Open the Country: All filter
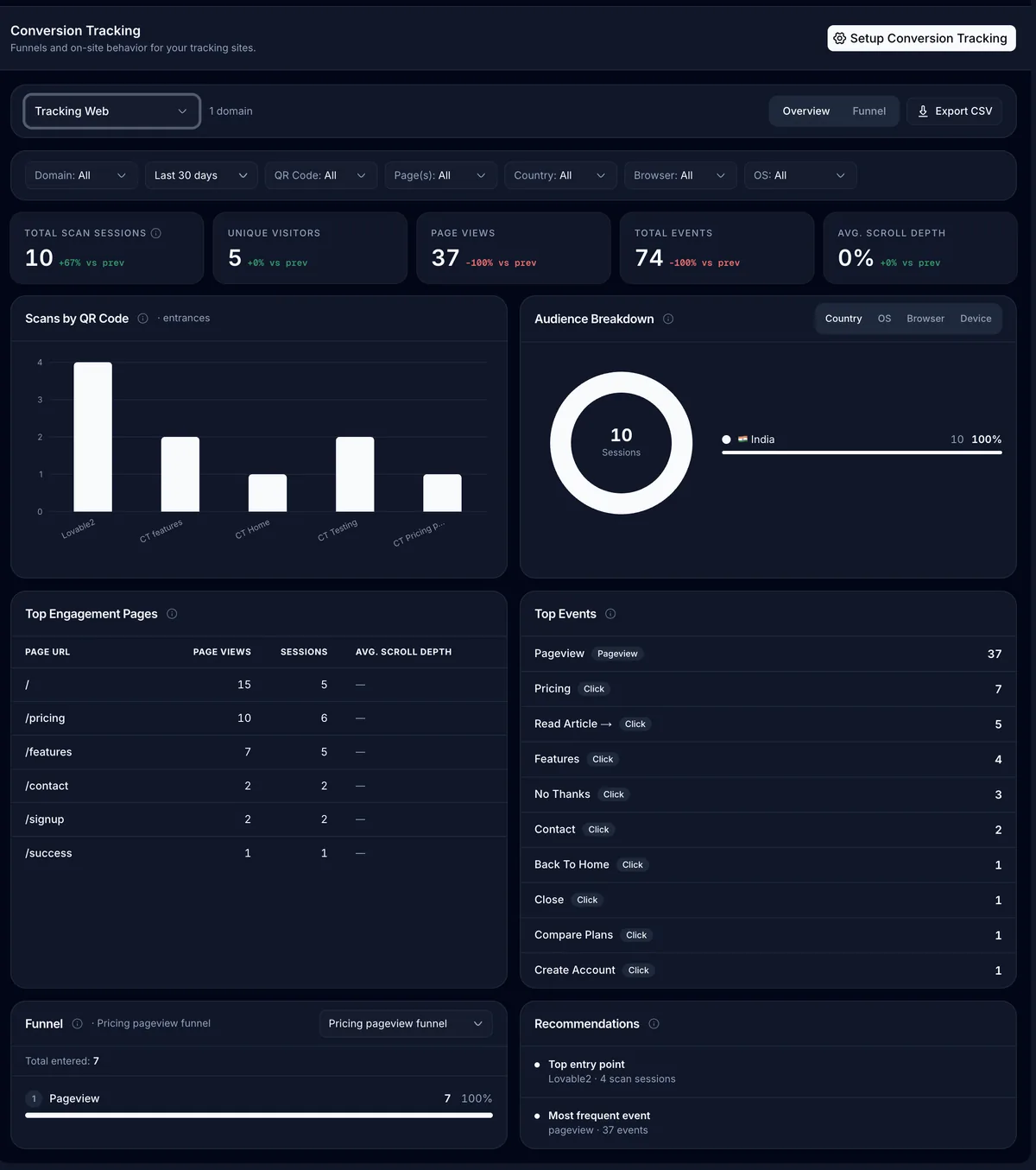This screenshot has width=1036, height=1170. 560,175
